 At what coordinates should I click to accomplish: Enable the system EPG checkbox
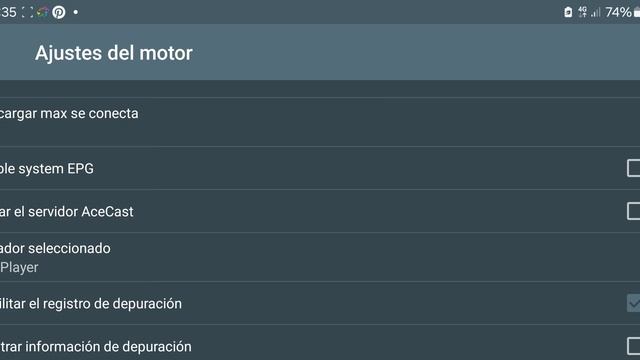click(x=633, y=168)
